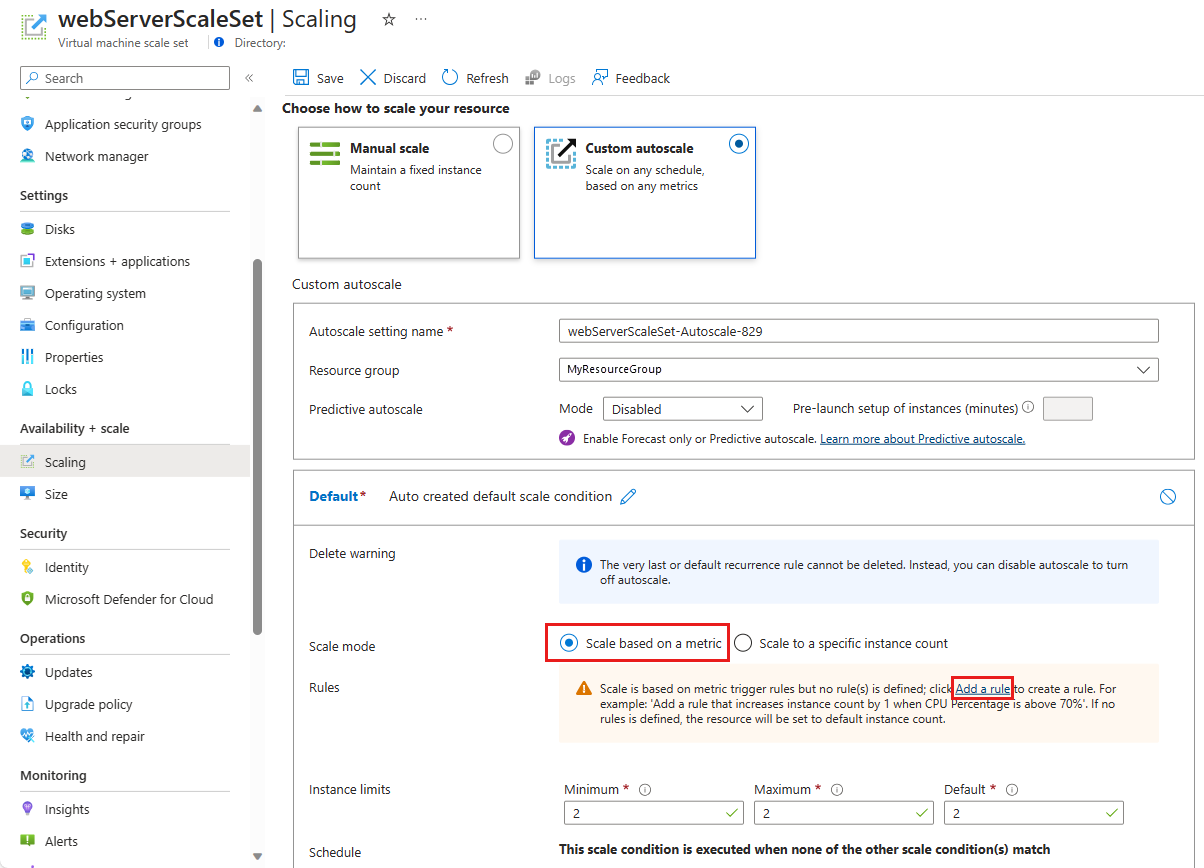Click info icon next to Maximum label
Viewport: 1204px width, 868px height.
(x=836, y=789)
